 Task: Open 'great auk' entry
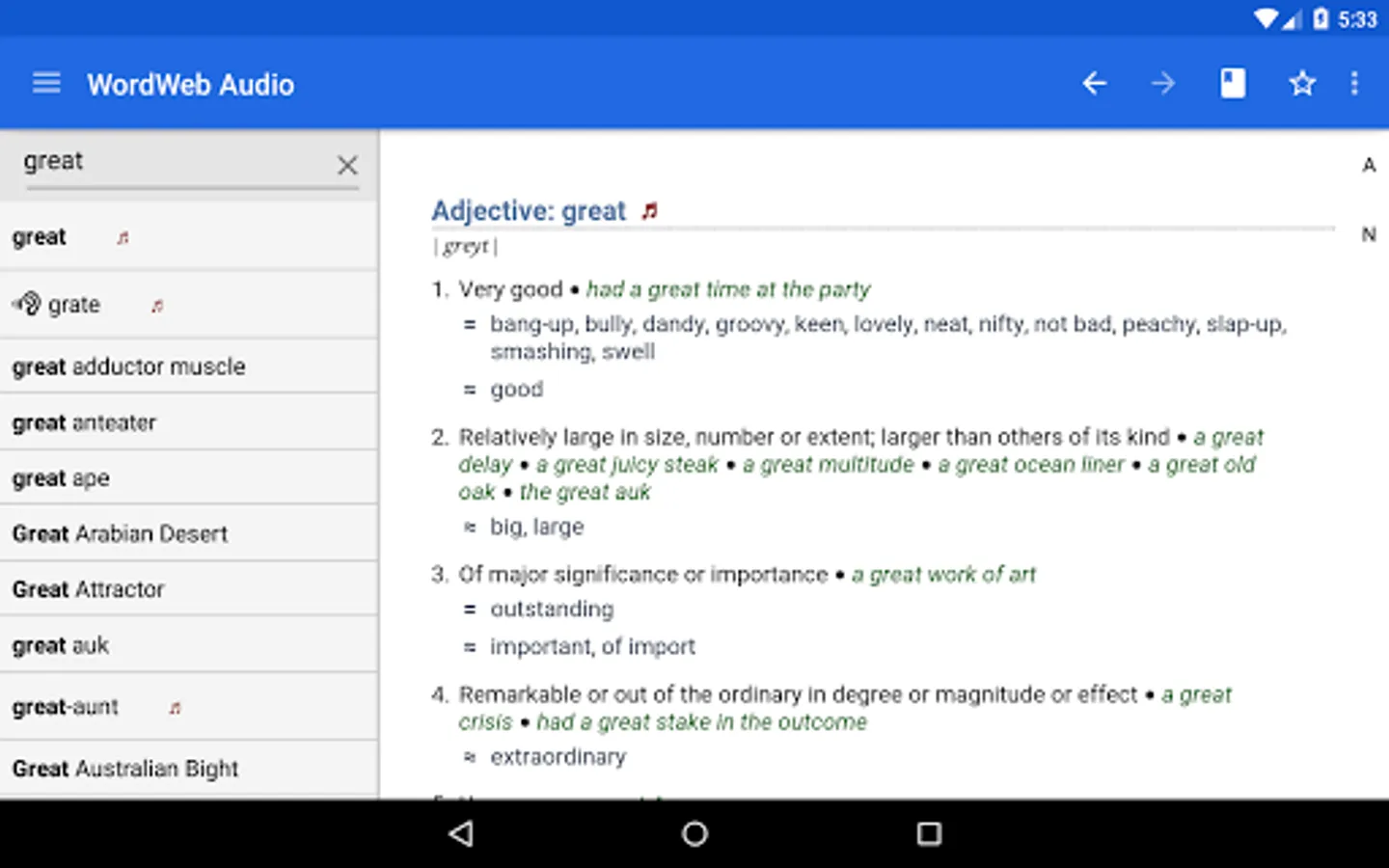[x=189, y=645]
